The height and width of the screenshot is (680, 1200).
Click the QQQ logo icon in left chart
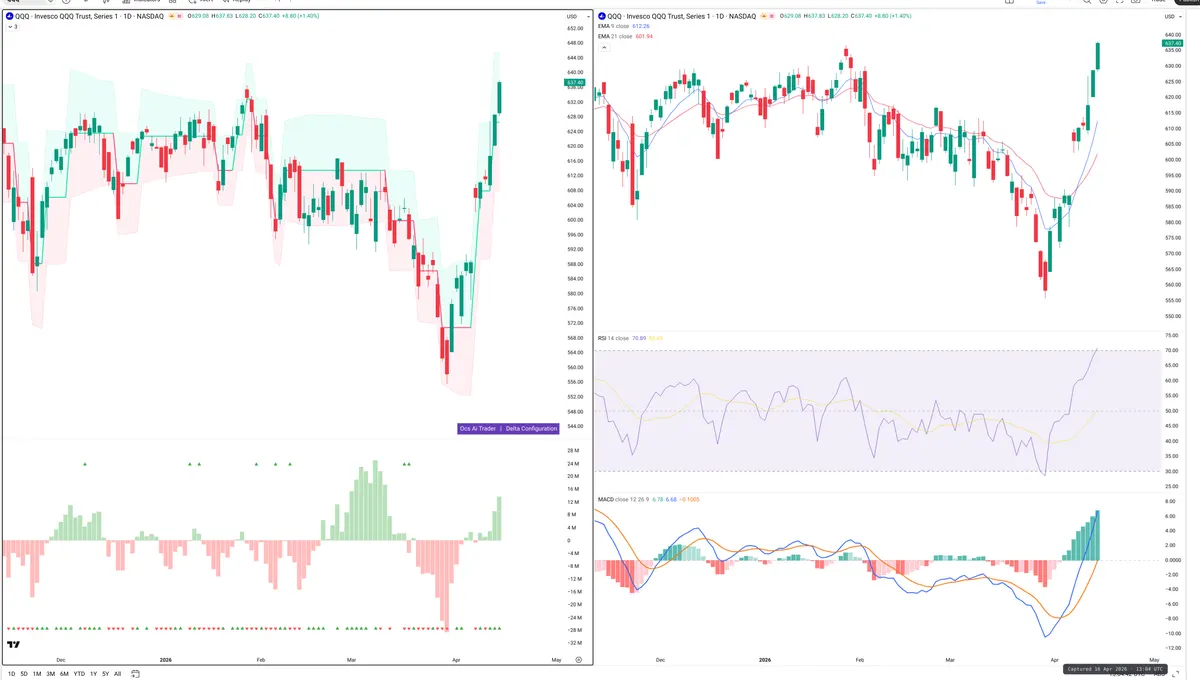pyautogui.click(x=9, y=17)
